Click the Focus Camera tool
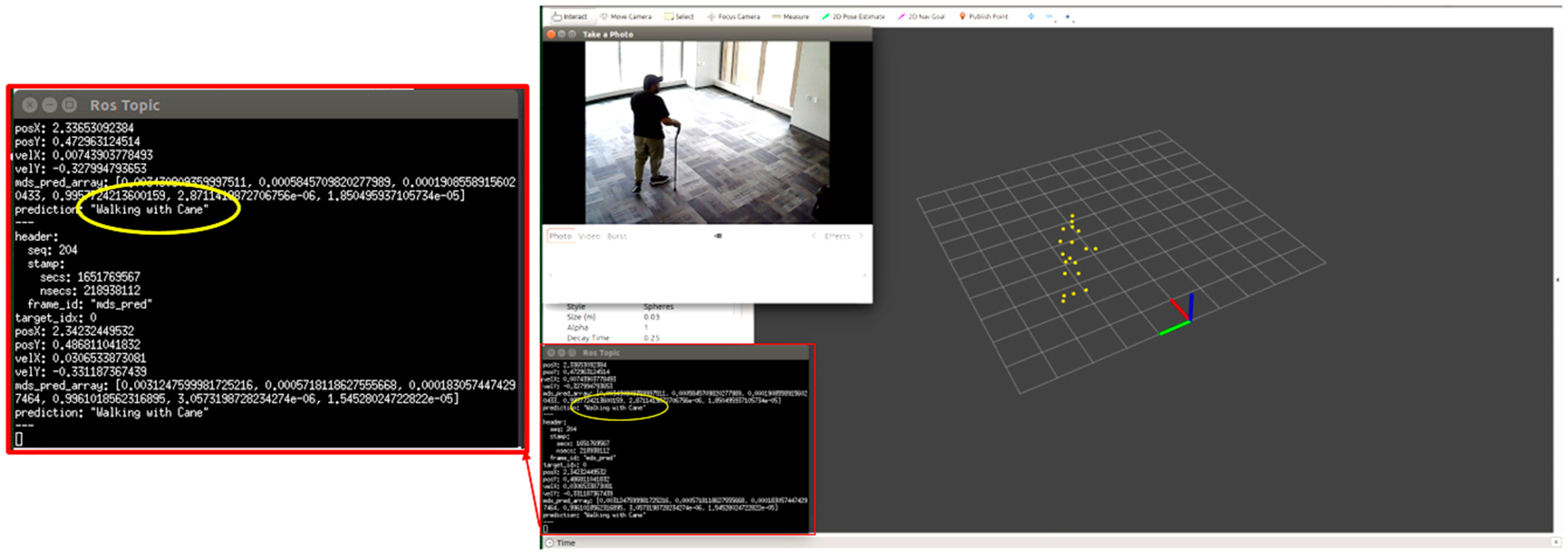 pos(733,17)
